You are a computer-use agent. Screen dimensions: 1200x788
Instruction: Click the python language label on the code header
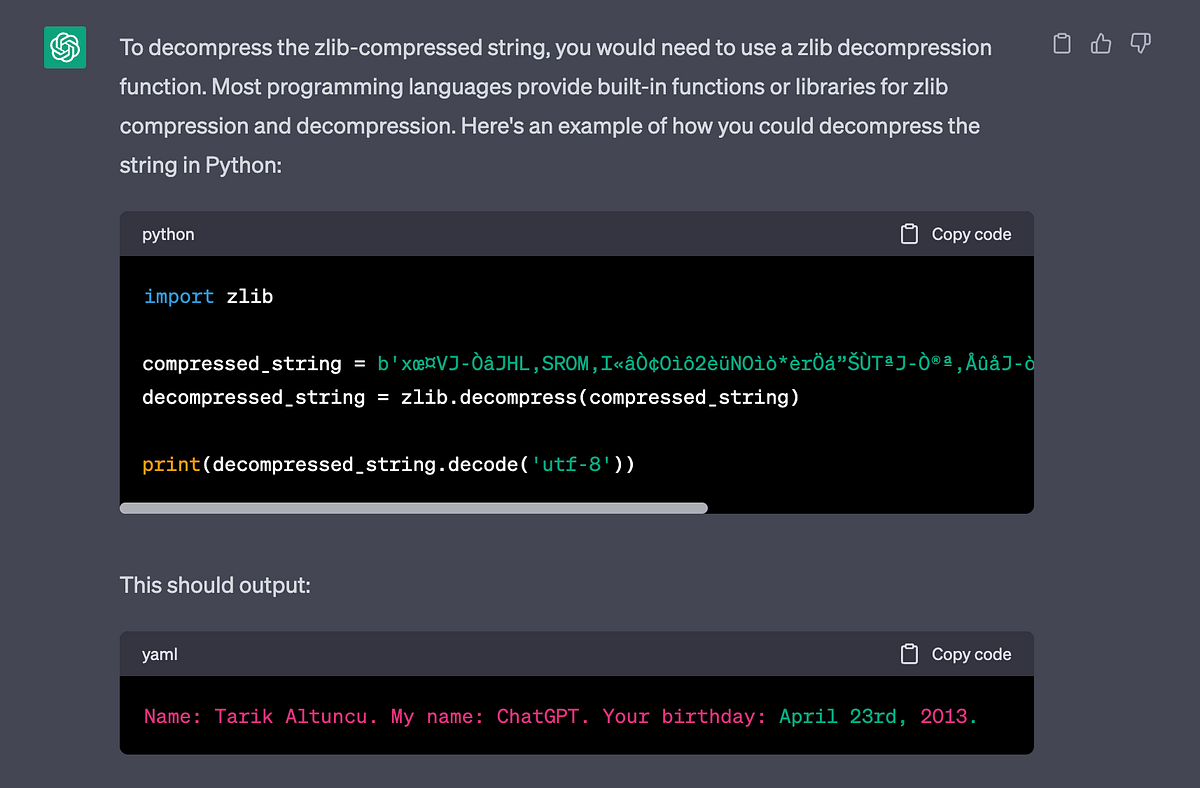click(167, 233)
